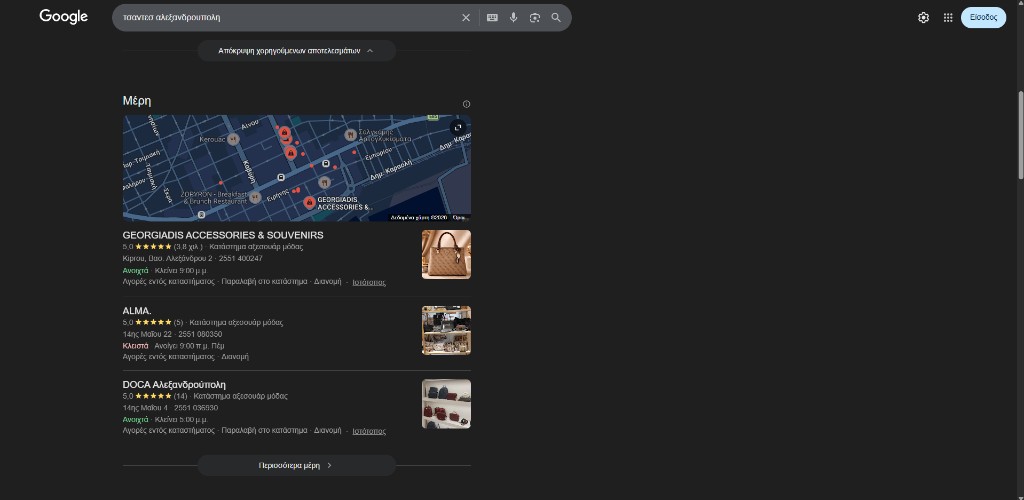1024x500 pixels.
Task: Click the search query input field
Action: point(287,18)
